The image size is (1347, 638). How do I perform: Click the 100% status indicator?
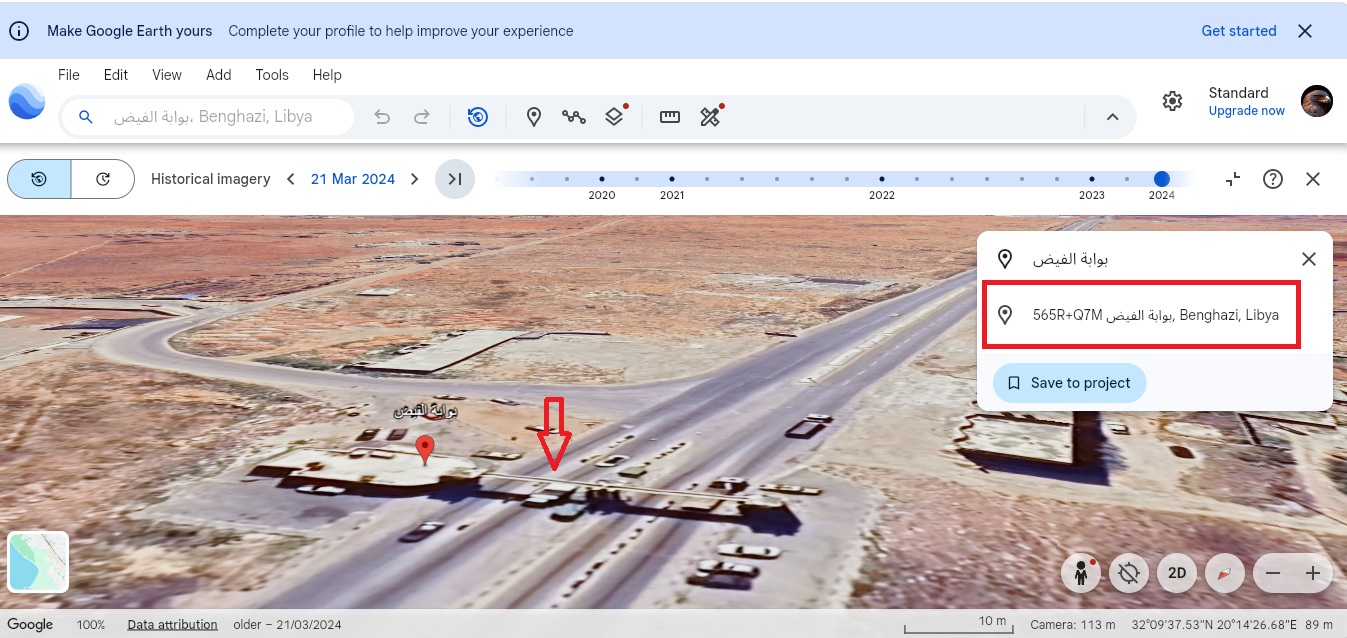tap(91, 624)
